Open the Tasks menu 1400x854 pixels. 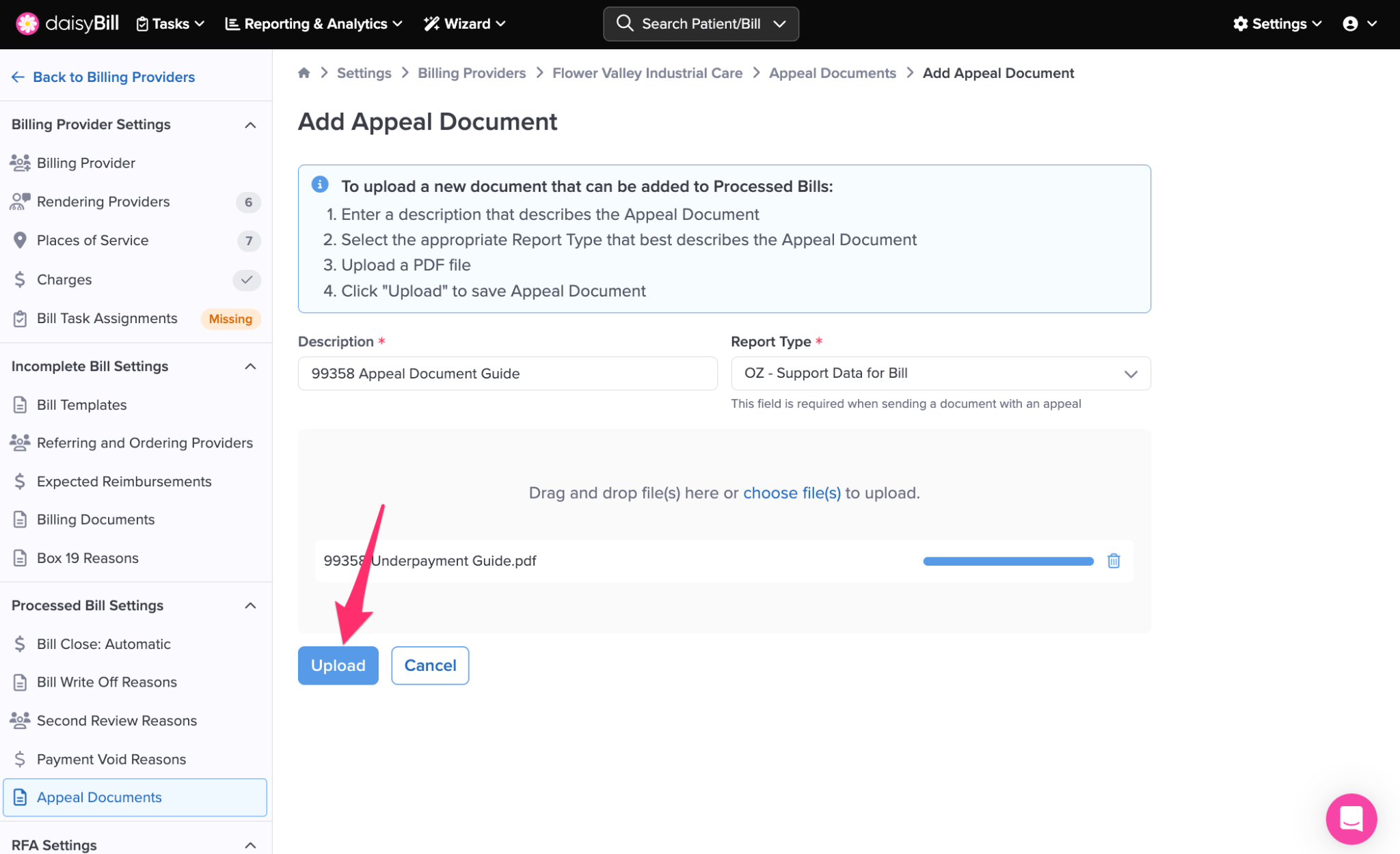click(170, 24)
